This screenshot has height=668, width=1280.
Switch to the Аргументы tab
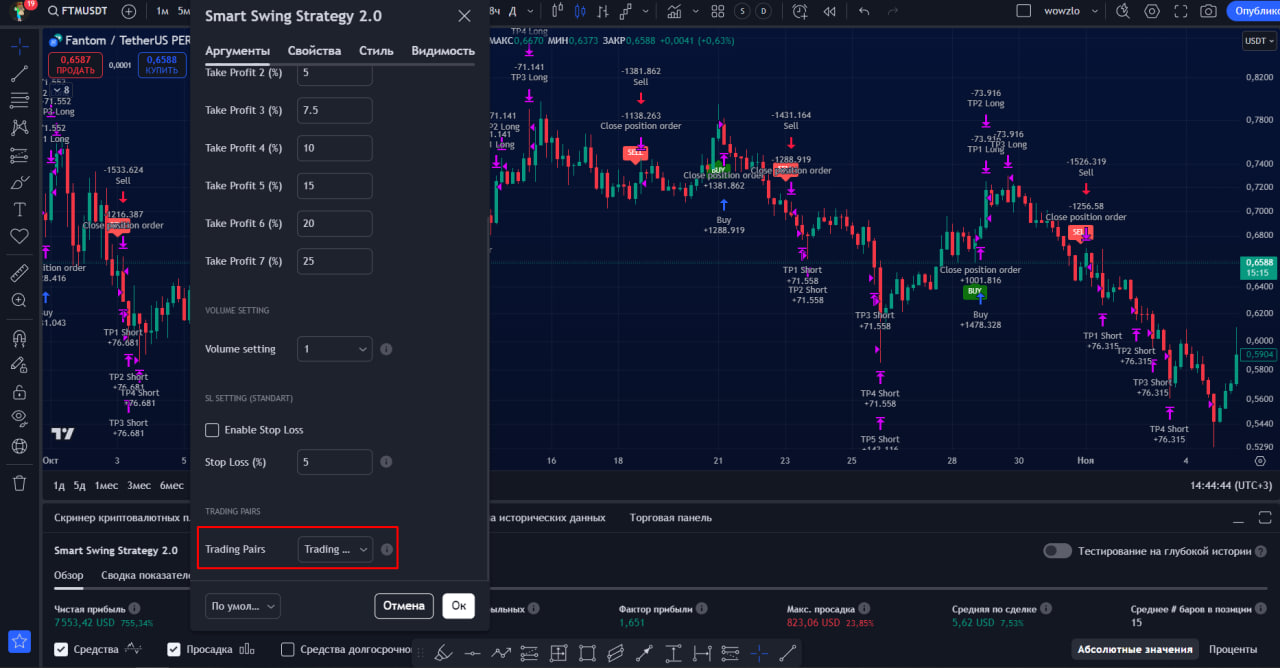click(237, 51)
